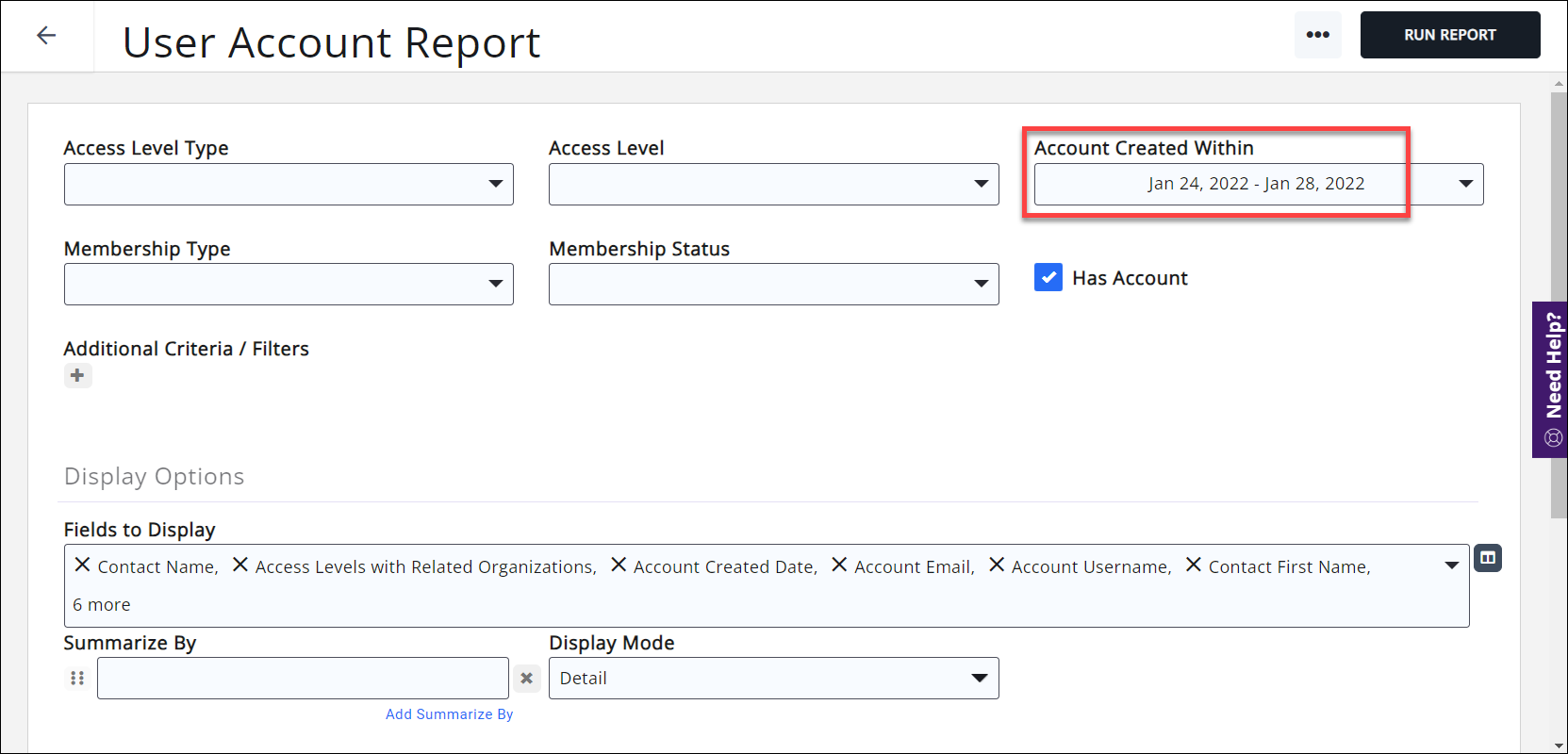Change the Display Mode from Detail
Image resolution: width=1568 pixels, height=754 pixels.
[x=773, y=679]
